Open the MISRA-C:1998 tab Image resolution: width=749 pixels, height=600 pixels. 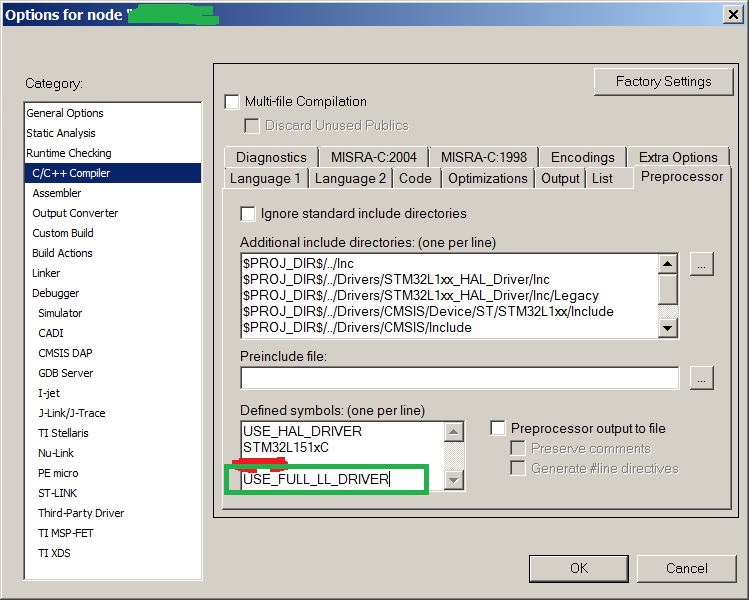click(483, 157)
